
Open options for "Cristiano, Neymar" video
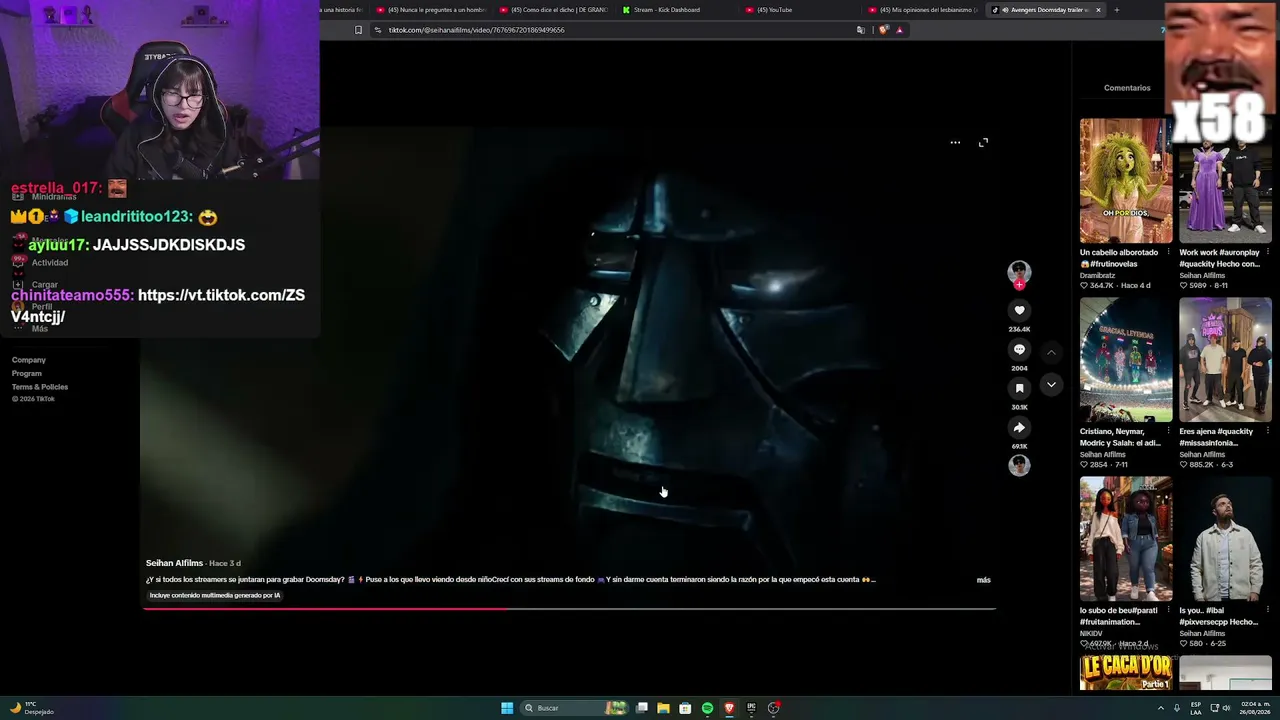pyautogui.click(x=1168, y=431)
